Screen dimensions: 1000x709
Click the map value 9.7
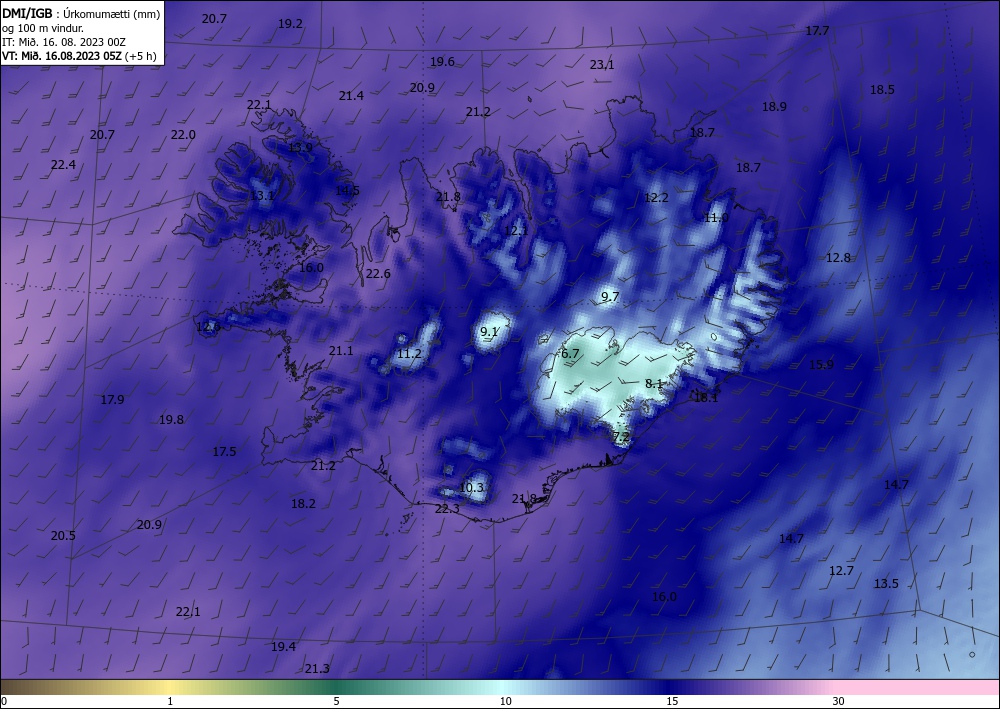point(610,296)
